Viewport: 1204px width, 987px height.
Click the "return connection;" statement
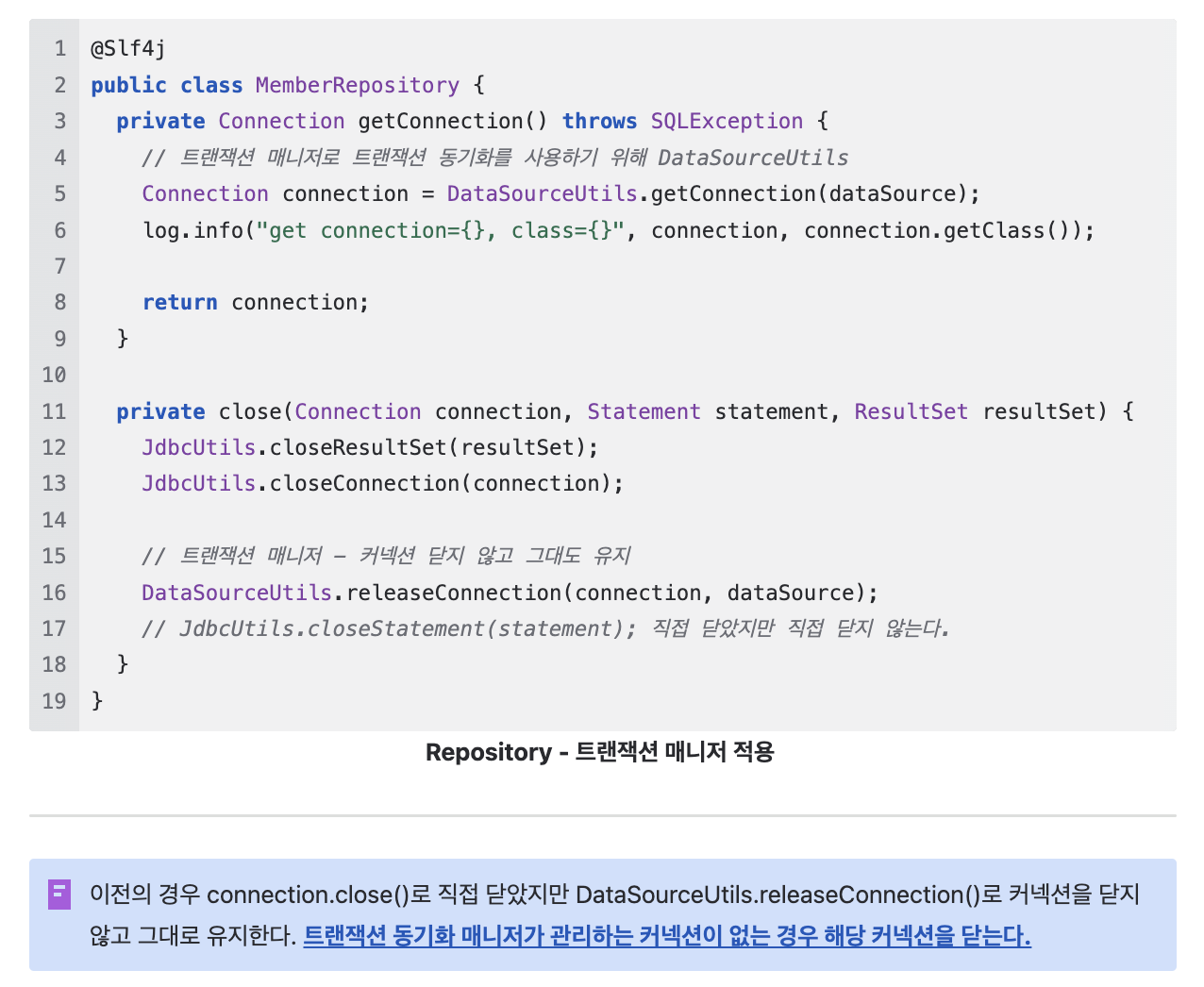[x=256, y=302]
